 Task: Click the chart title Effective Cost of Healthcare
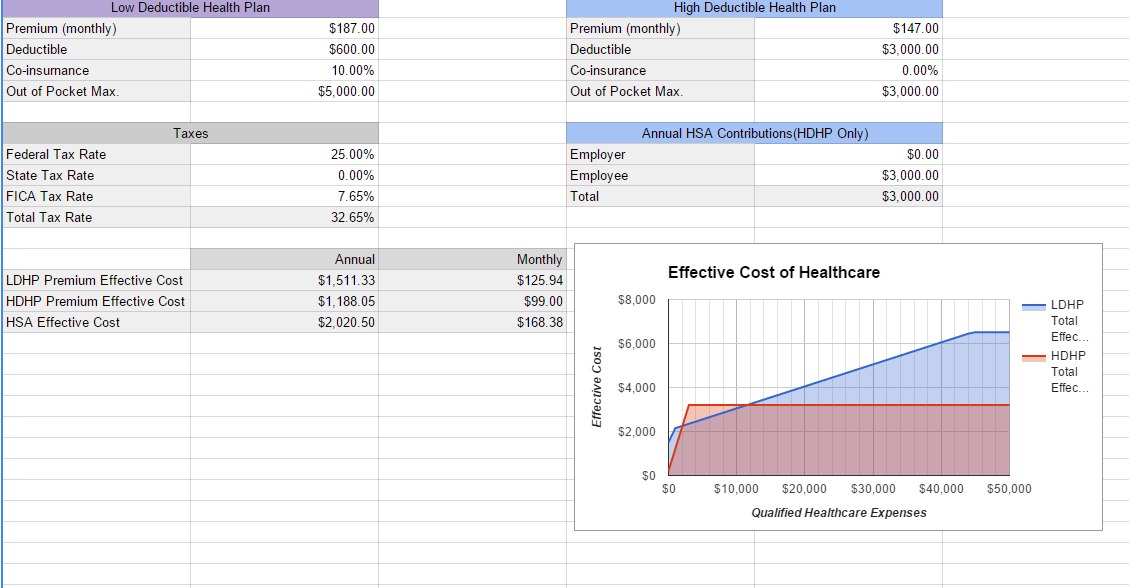(x=773, y=272)
